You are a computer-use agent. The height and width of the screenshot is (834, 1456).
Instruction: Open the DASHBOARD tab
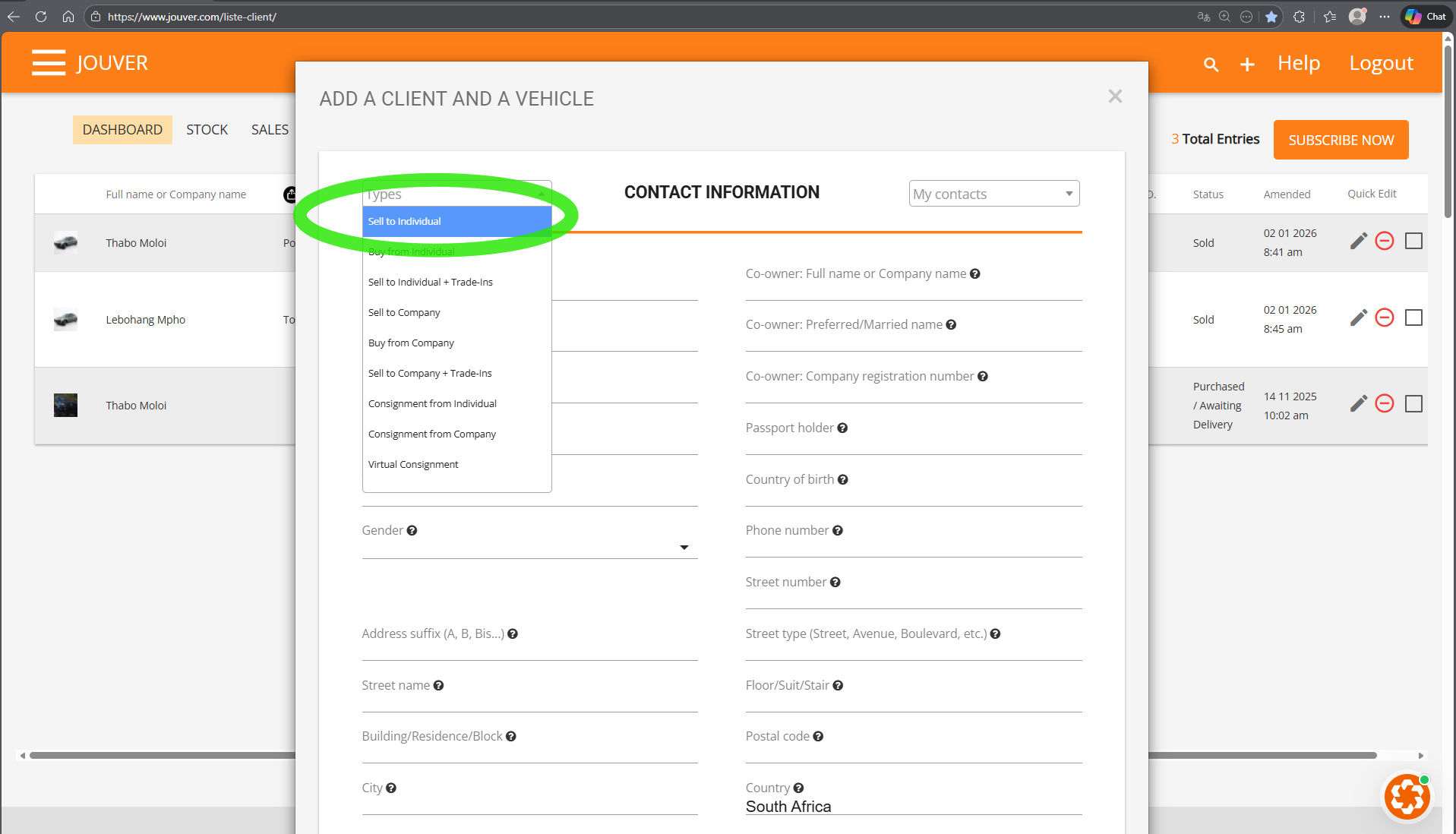tap(122, 130)
